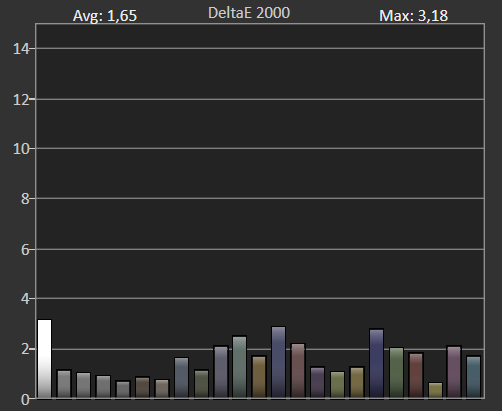Click the 10 value on y-axis
The width and height of the screenshot is (502, 411).
(x=21, y=149)
